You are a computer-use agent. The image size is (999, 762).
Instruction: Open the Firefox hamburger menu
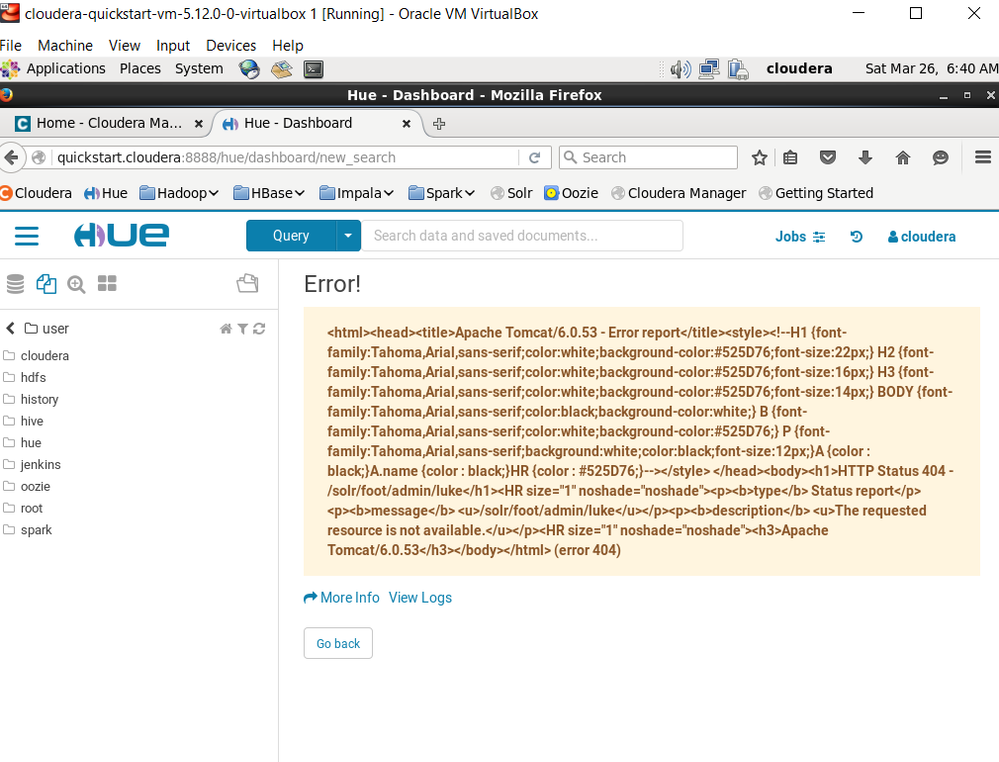983,157
